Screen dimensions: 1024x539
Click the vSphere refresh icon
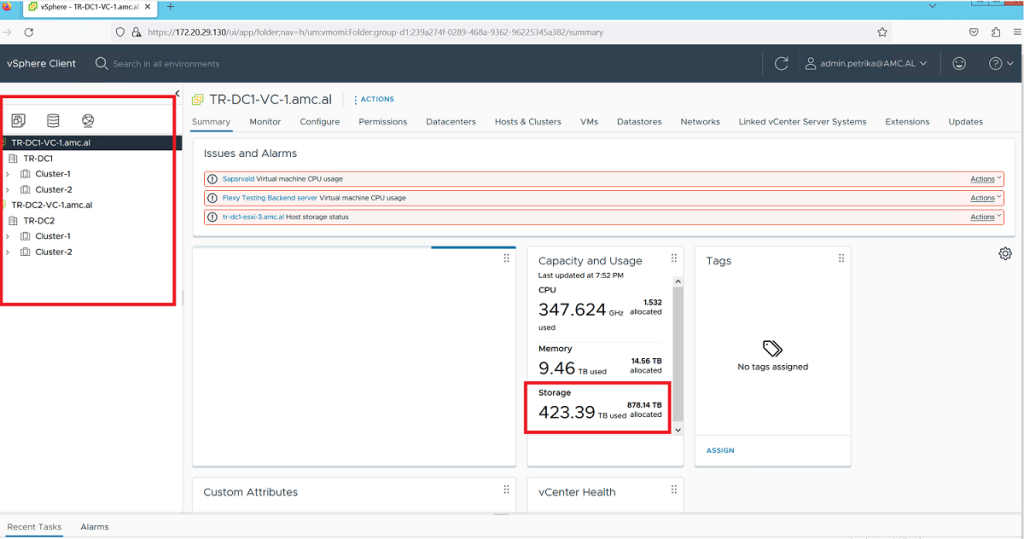pos(782,64)
